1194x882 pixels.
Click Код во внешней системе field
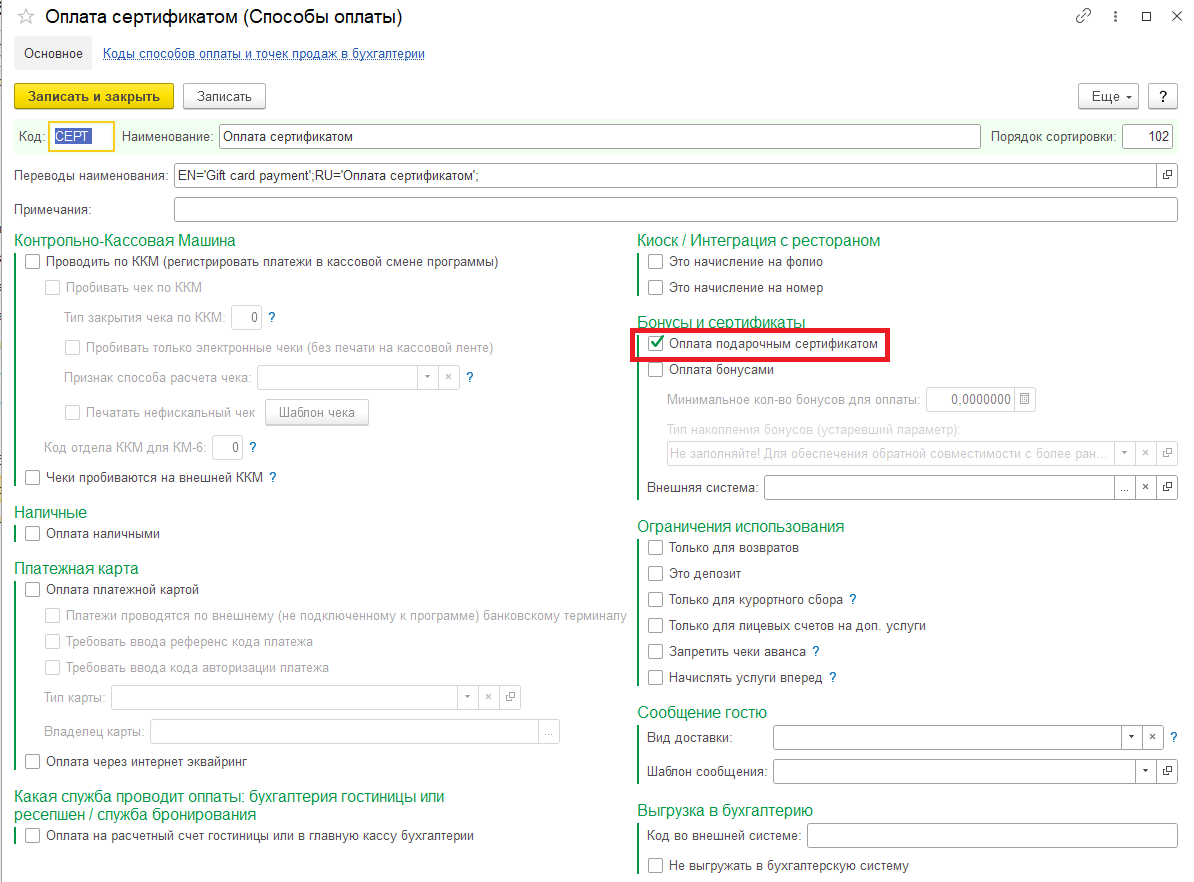point(992,836)
